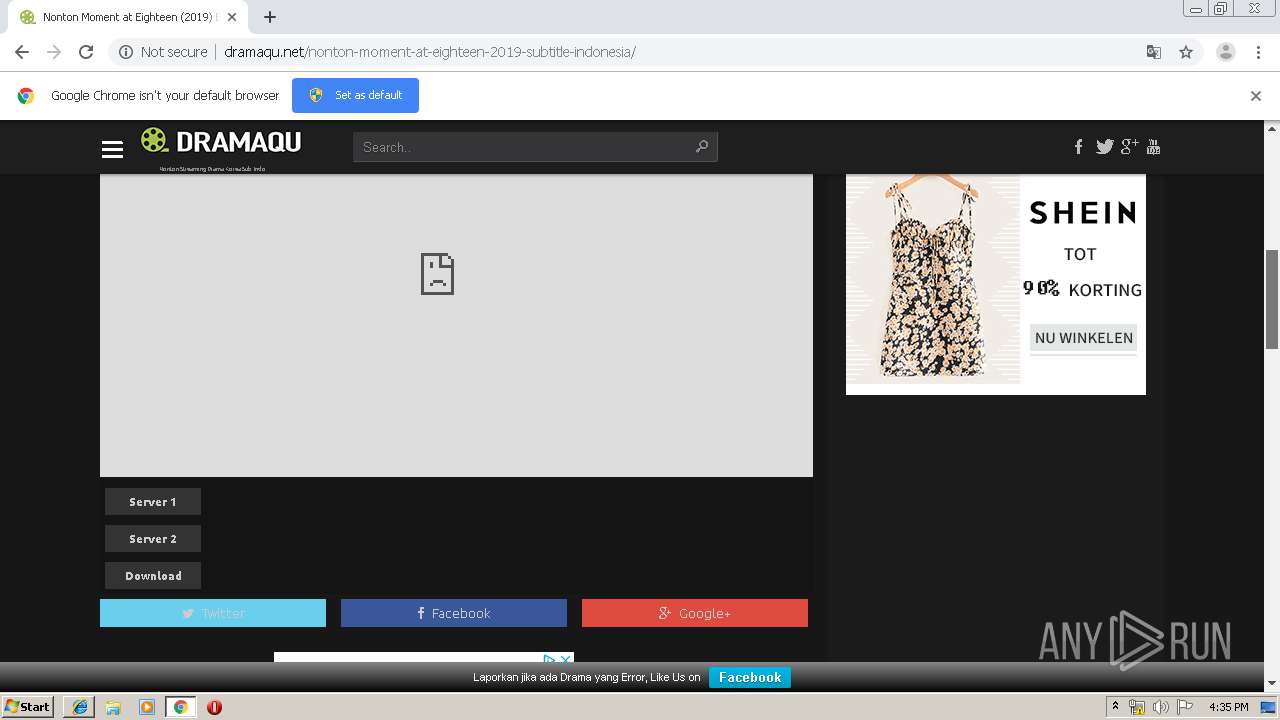Open the network tray icon
This screenshot has height=720, width=1280.
[x=1137, y=707]
